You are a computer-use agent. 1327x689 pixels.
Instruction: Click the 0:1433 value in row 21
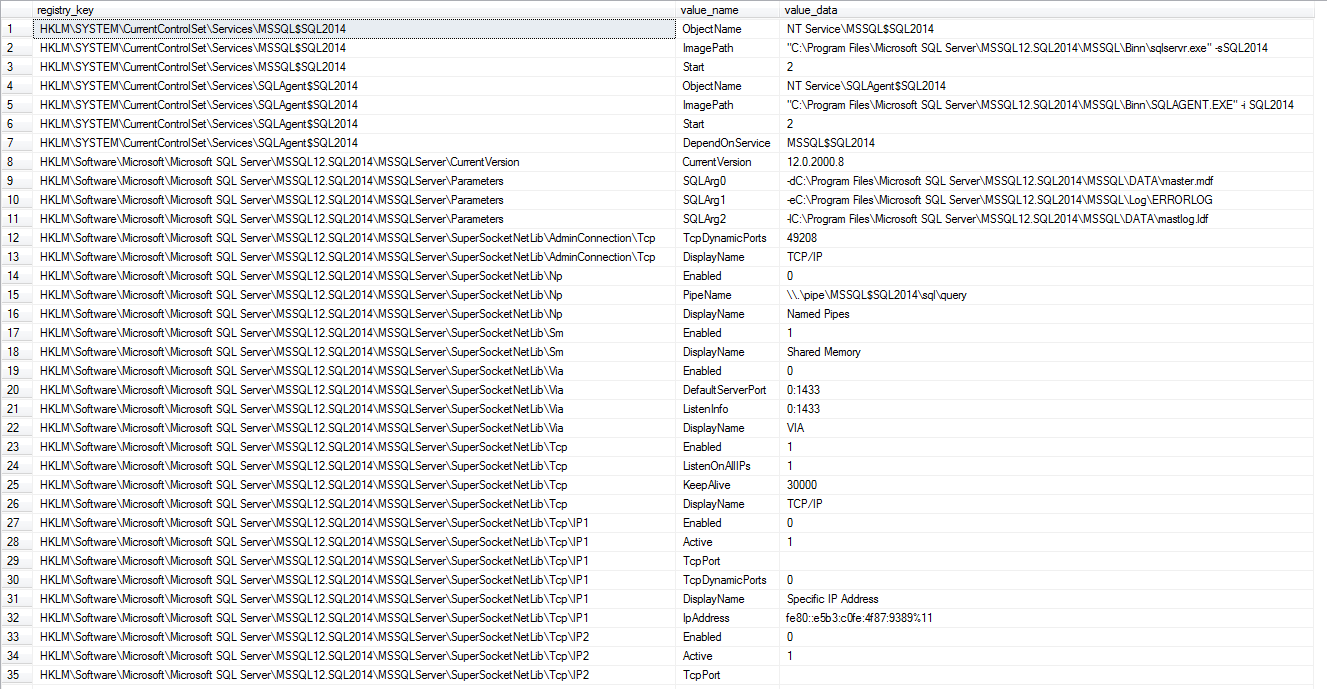(803, 409)
